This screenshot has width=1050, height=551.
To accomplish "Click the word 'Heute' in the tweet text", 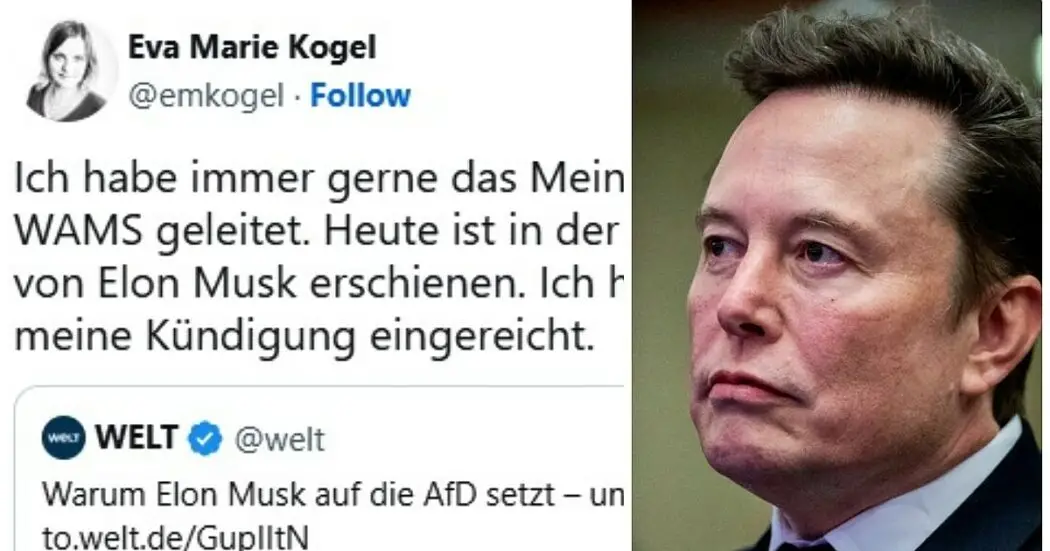I will click(387, 232).
